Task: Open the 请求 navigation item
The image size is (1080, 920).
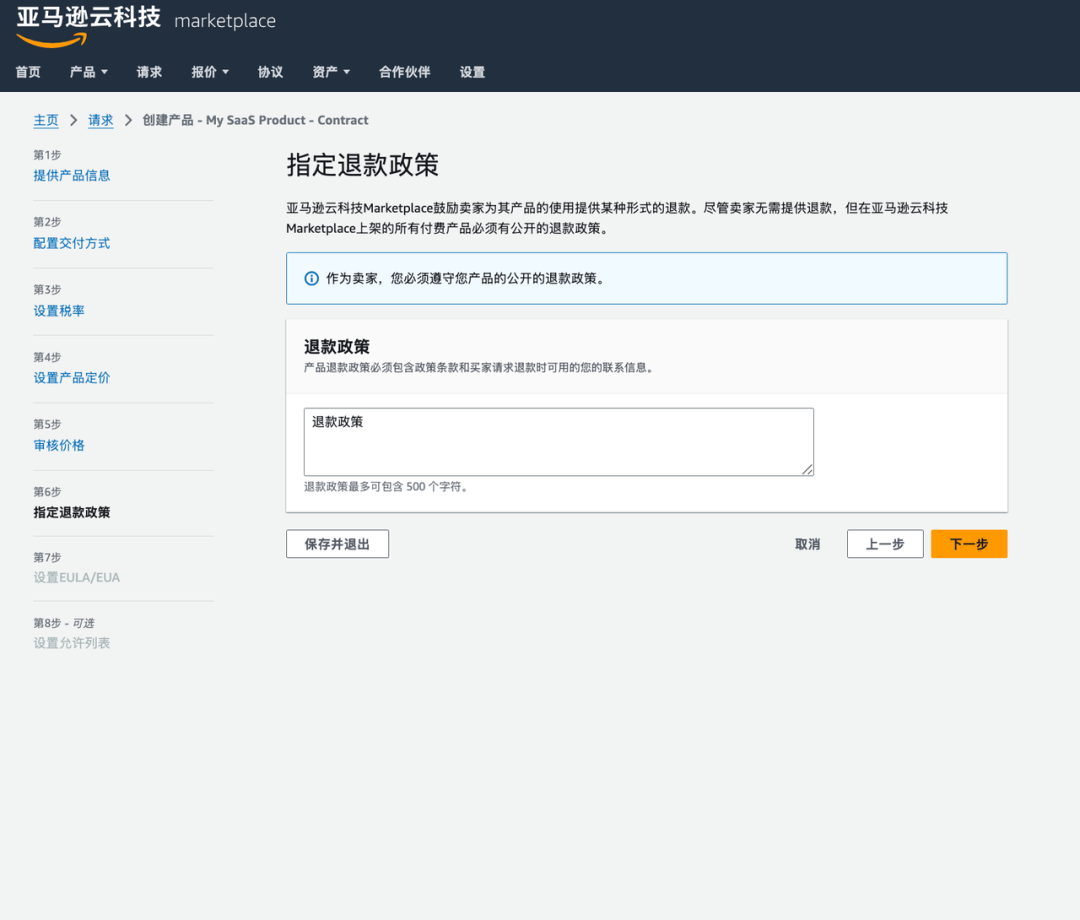Action: point(148,72)
